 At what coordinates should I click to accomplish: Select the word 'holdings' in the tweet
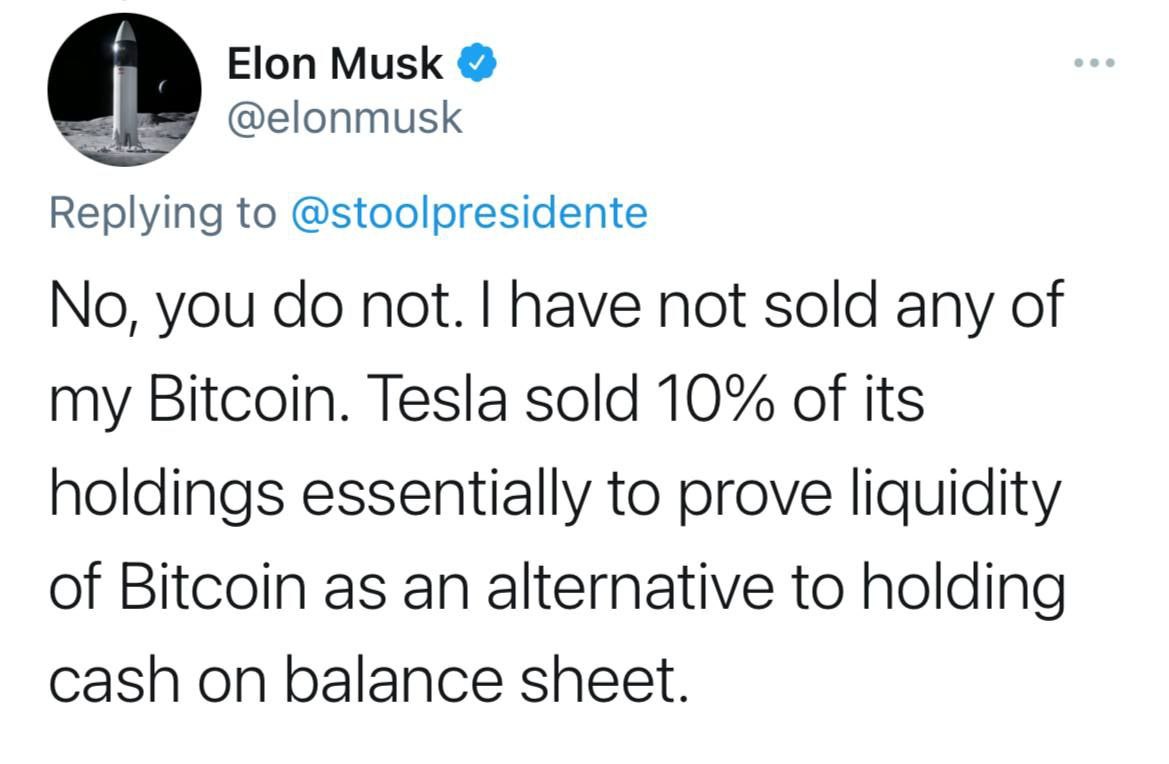click(167, 493)
